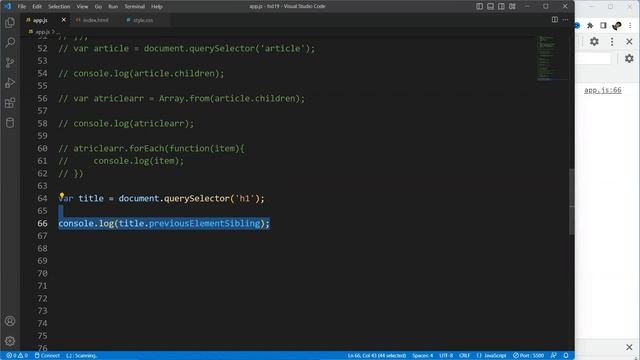Viewport: 640px width, 360px height.
Task: Open the Explorer view in activity bar
Action: coord(10,22)
